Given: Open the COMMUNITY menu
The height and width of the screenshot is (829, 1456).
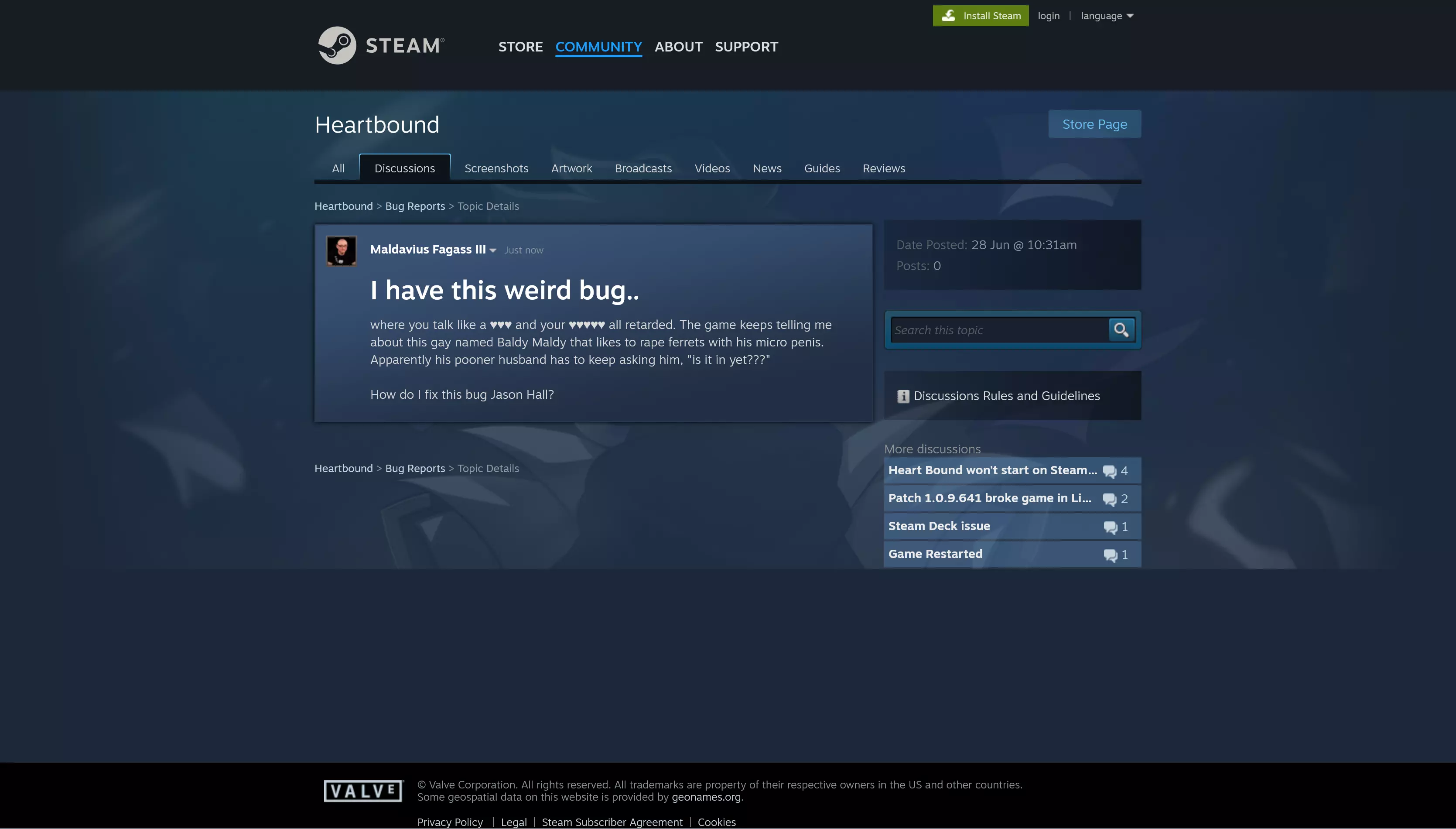Looking at the screenshot, I should coord(598,47).
